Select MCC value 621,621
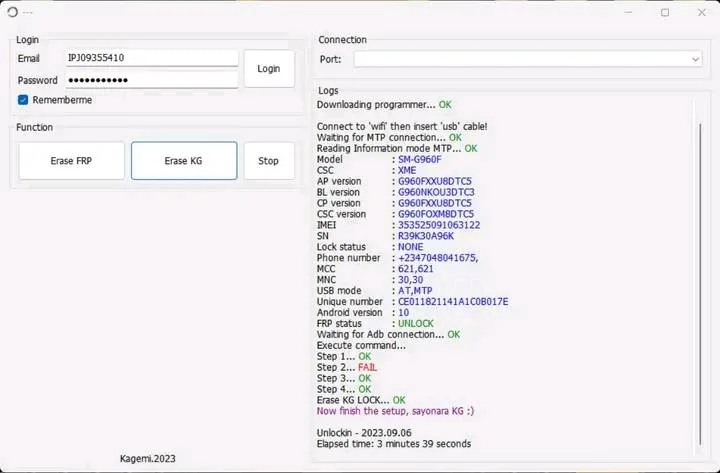Viewport: 720px width, 473px height. [416, 269]
